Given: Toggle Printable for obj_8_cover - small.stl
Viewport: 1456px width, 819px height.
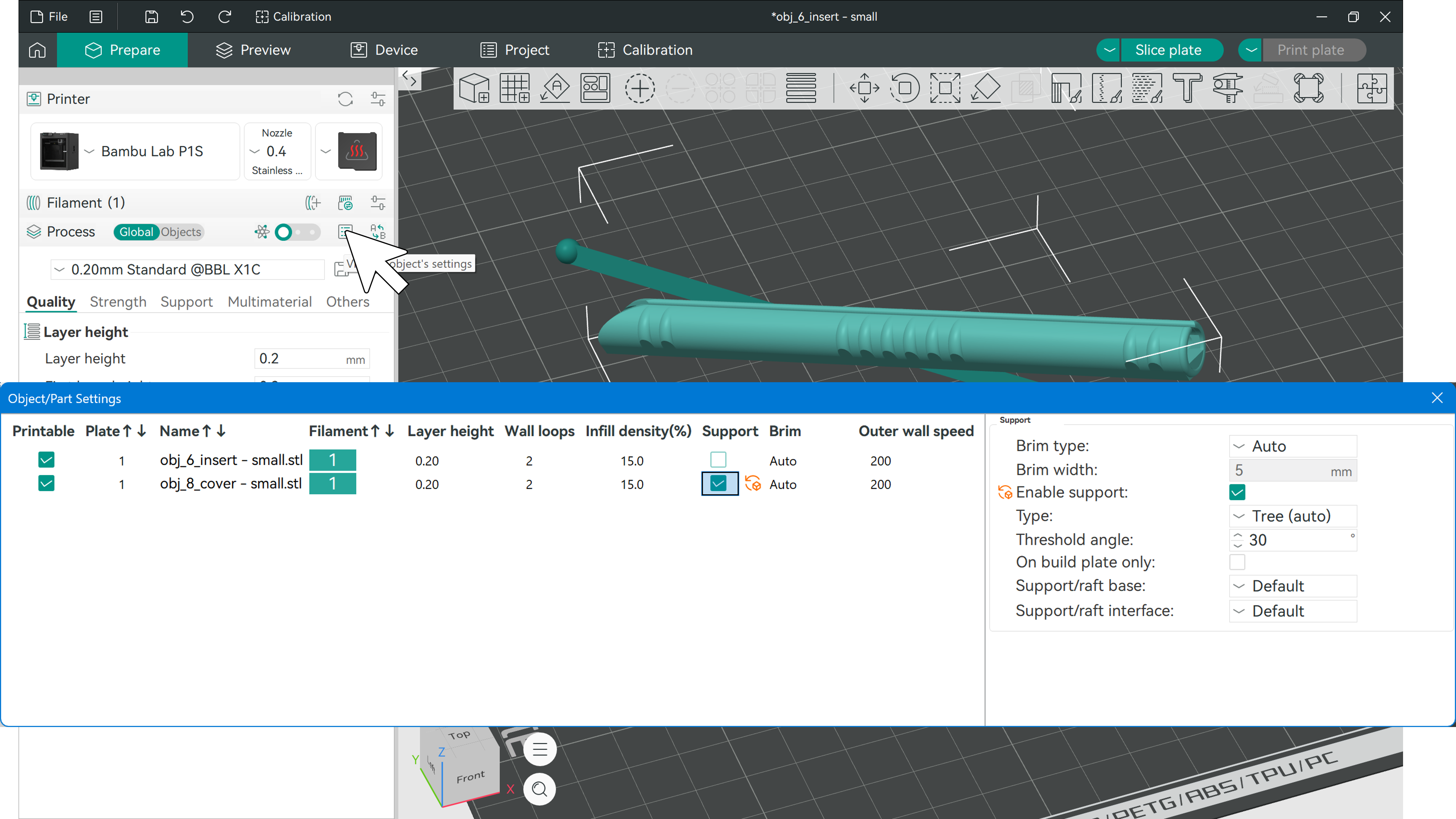Looking at the screenshot, I should [x=46, y=484].
